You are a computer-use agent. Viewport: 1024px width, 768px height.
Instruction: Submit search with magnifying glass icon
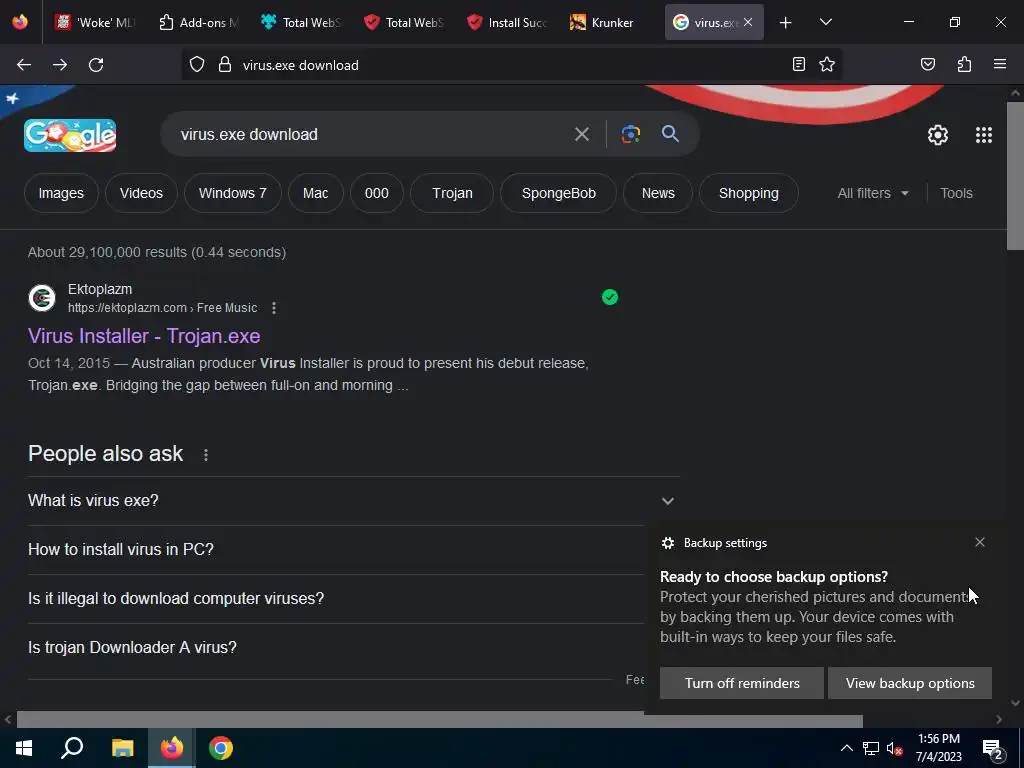click(x=671, y=134)
